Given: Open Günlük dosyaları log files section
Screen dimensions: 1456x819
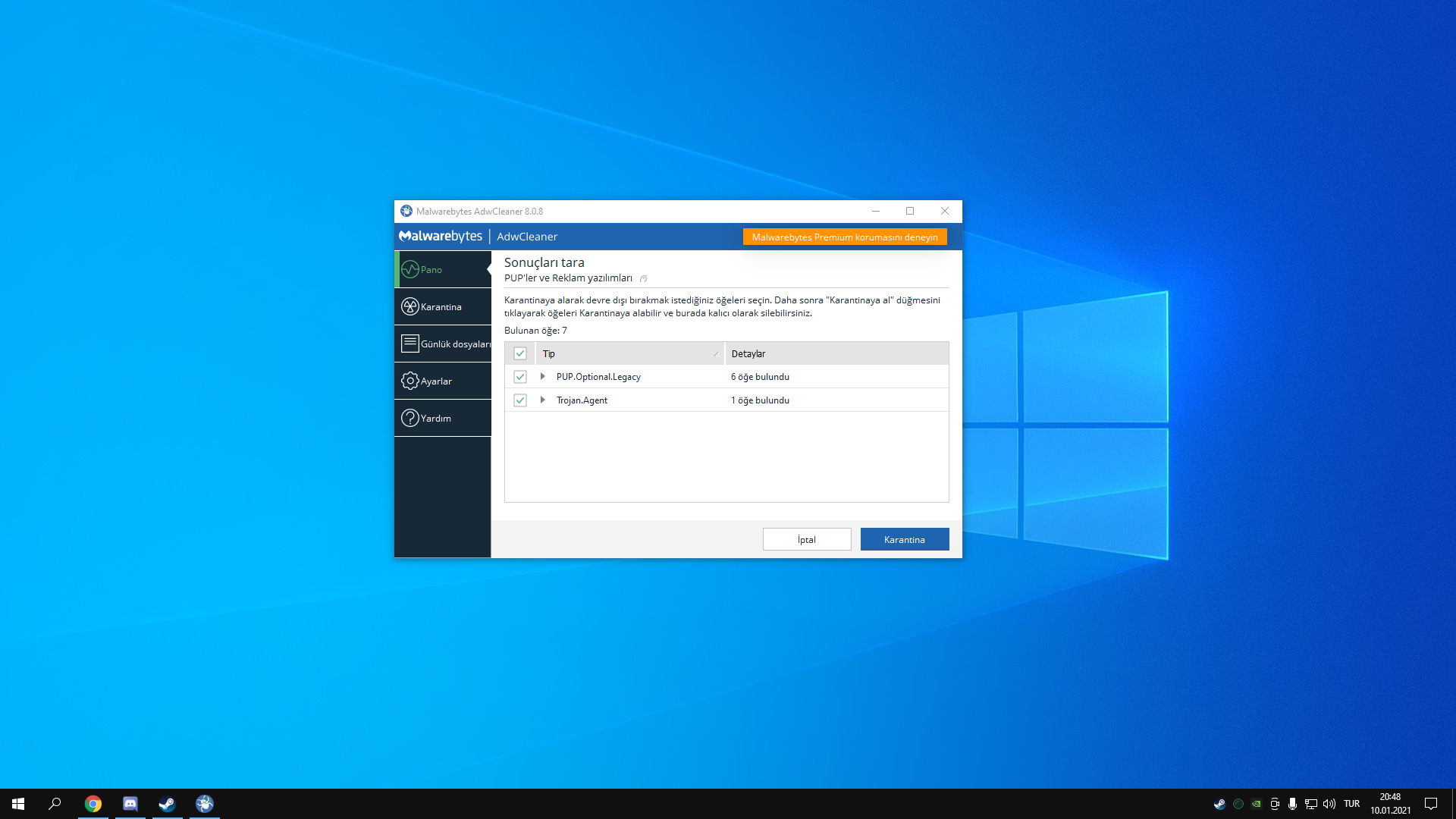Looking at the screenshot, I should pyautogui.click(x=442, y=344).
